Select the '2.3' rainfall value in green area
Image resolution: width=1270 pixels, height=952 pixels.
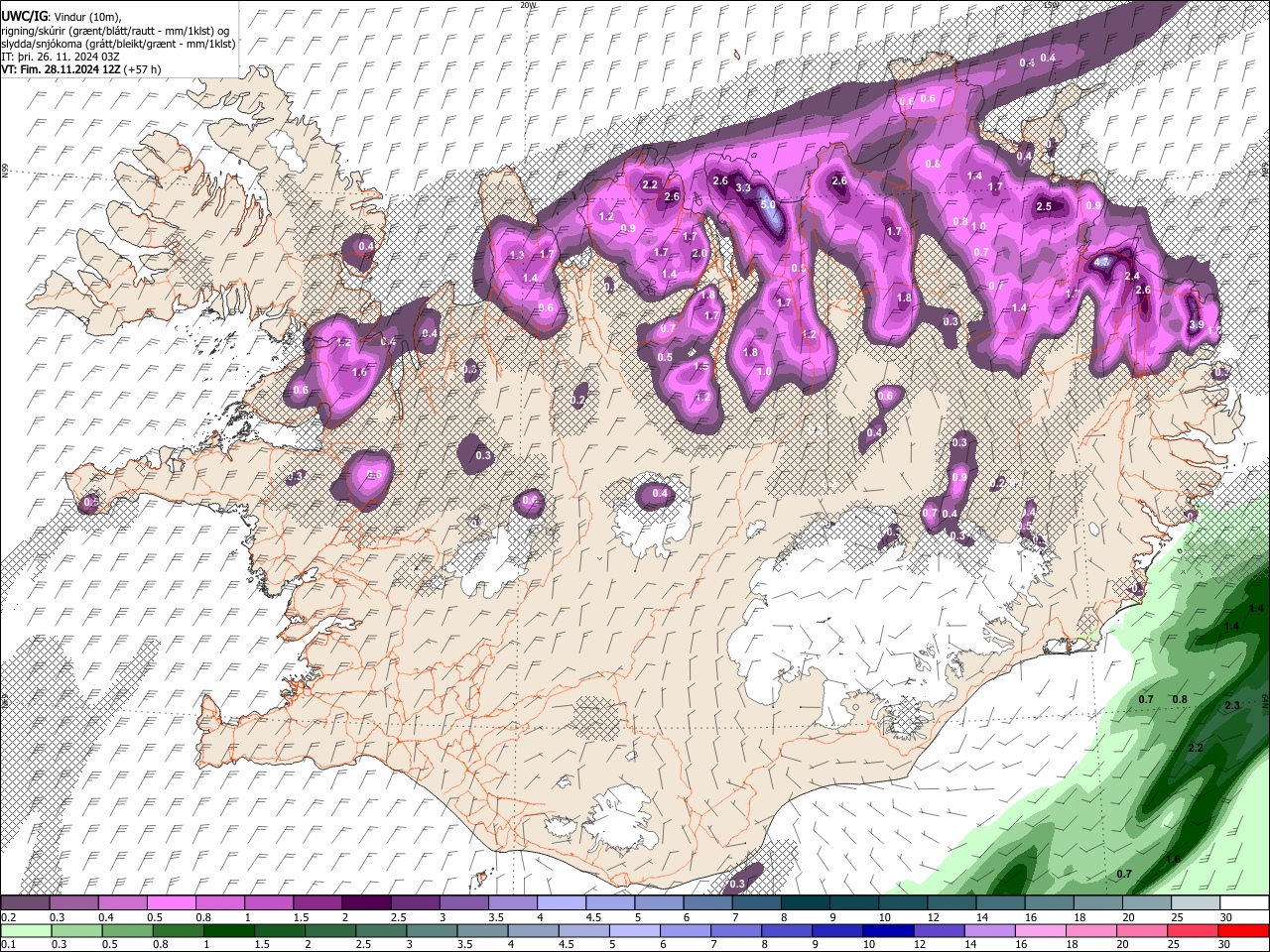(1232, 706)
